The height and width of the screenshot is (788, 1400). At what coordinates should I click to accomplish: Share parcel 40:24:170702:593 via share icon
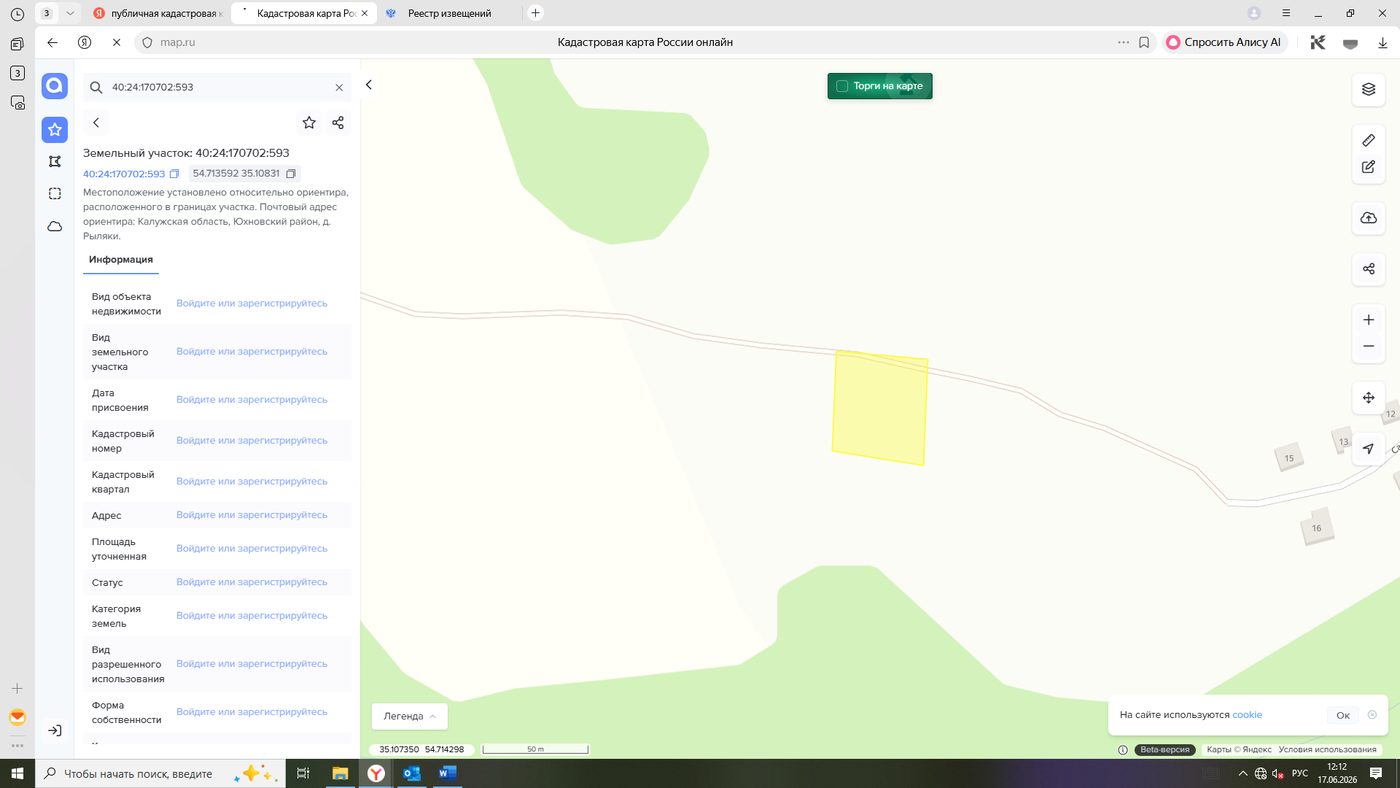coord(338,122)
